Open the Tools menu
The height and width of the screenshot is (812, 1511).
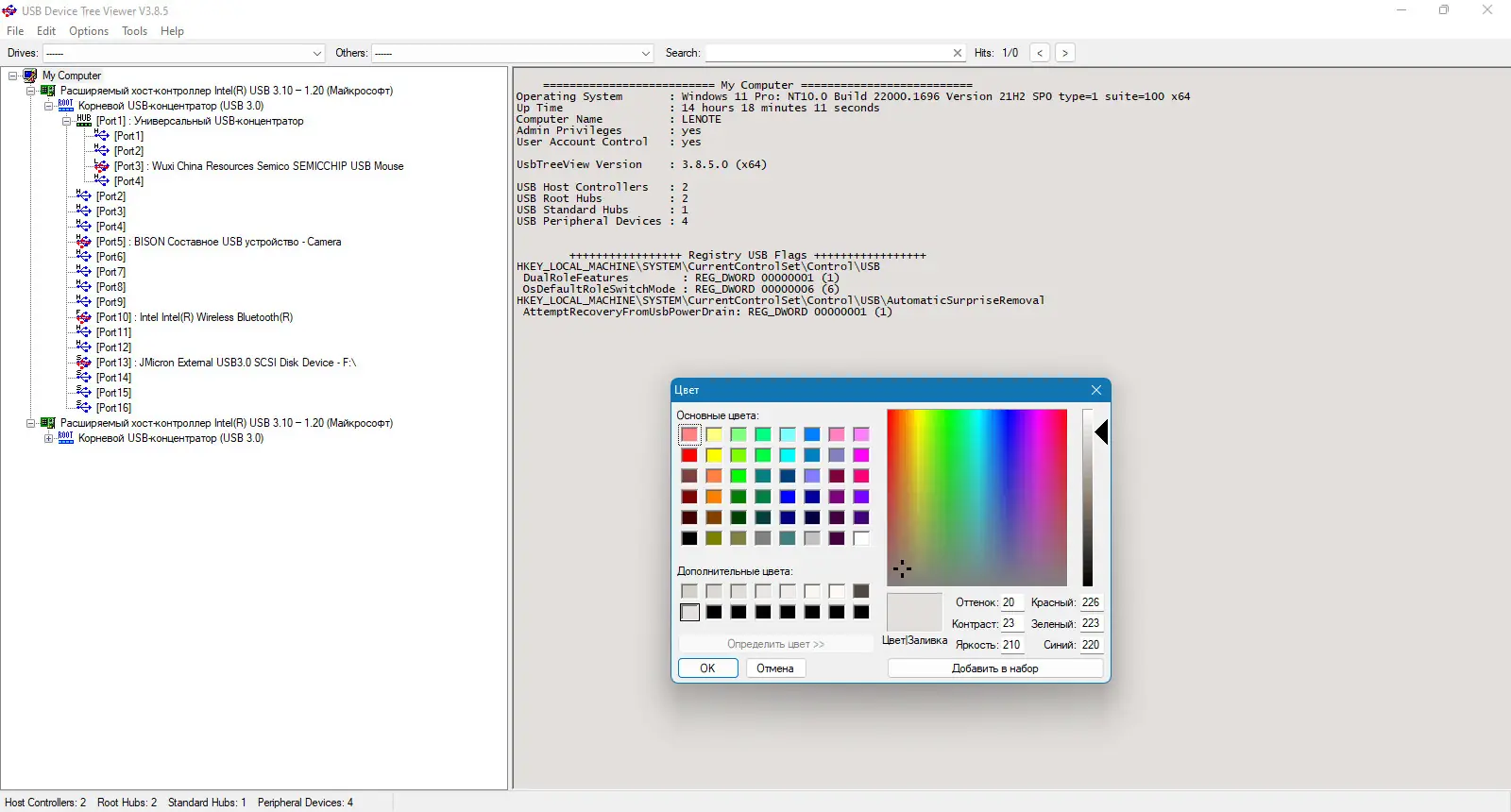tap(135, 31)
